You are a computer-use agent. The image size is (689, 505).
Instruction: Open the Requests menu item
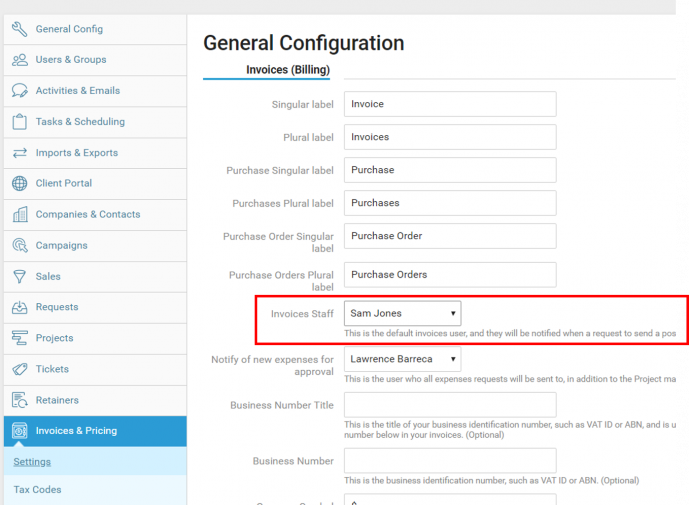tap(57, 307)
